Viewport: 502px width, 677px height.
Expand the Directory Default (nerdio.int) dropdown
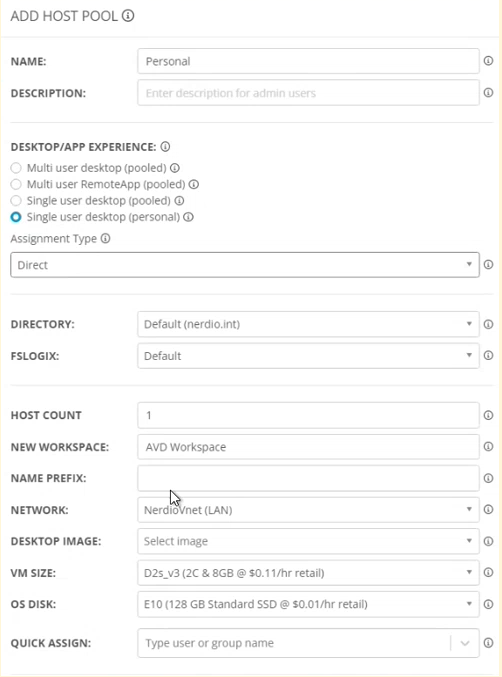coord(308,324)
